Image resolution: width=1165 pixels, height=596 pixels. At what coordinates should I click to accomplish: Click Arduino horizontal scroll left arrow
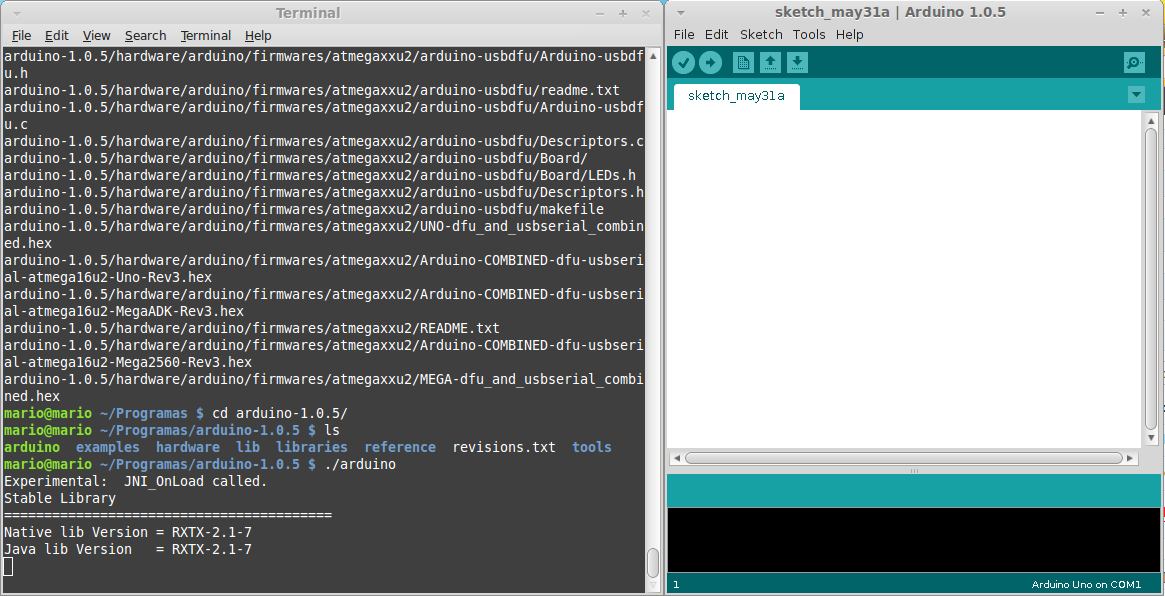676,458
